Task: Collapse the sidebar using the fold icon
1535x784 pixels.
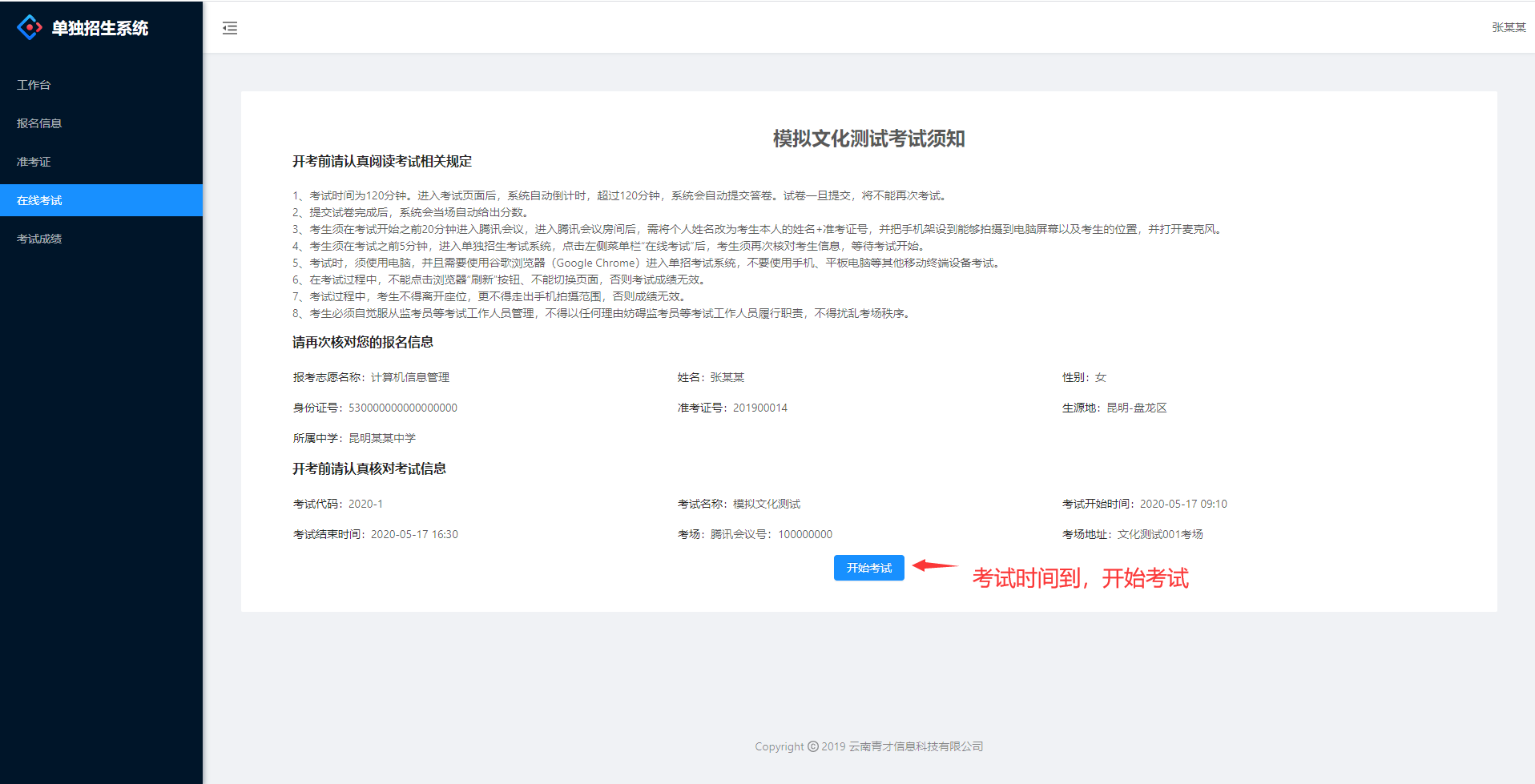Action: pyautogui.click(x=230, y=27)
